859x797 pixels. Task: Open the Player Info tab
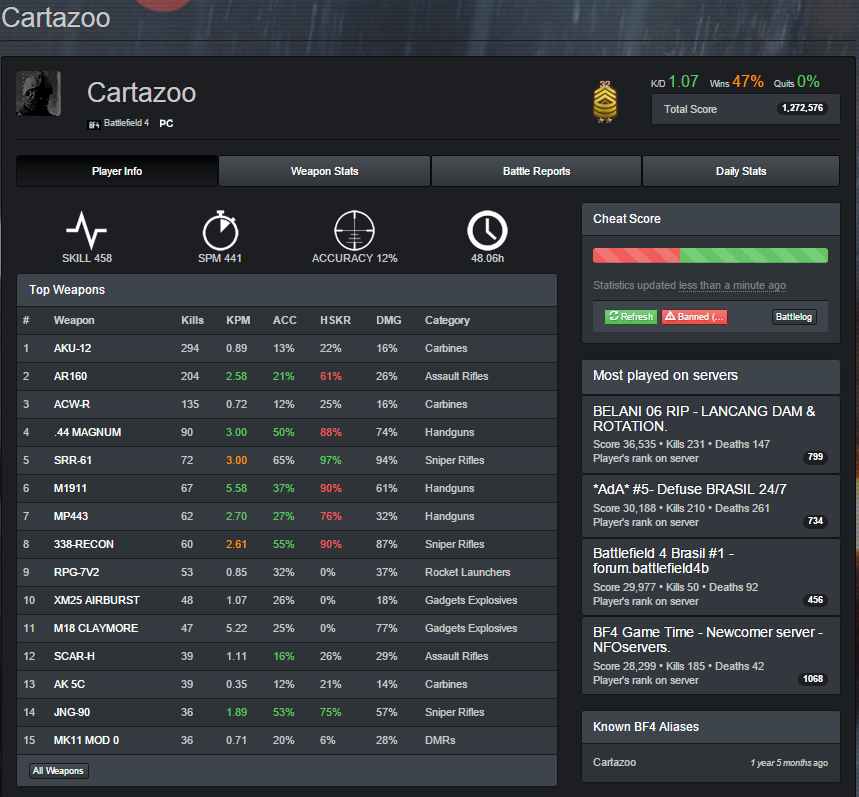click(117, 171)
